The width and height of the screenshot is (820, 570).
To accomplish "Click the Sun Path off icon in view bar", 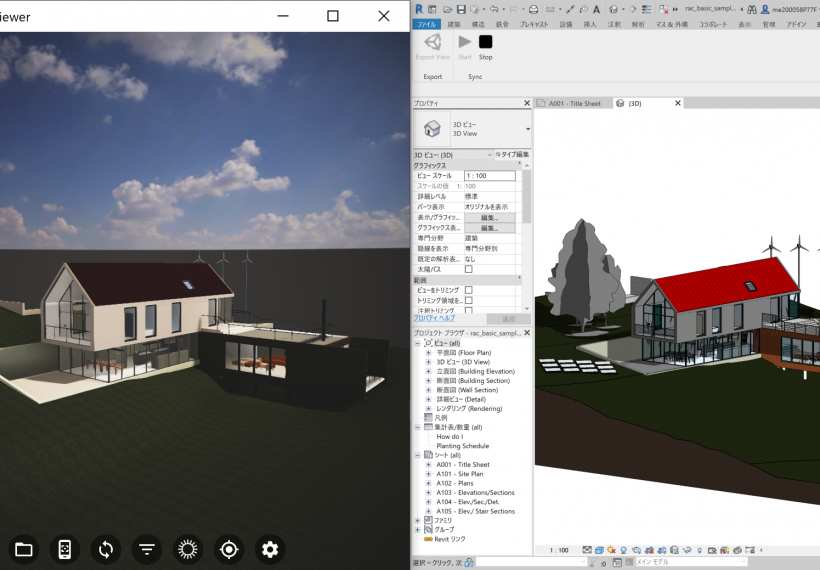I will click(x=612, y=550).
